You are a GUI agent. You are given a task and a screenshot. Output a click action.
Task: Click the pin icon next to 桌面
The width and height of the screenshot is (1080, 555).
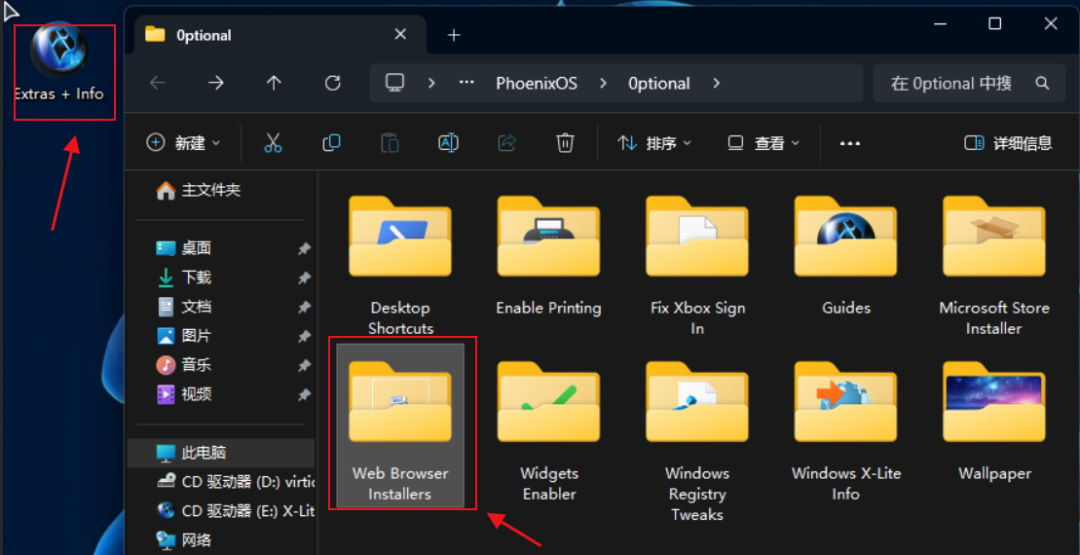pos(304,249)
